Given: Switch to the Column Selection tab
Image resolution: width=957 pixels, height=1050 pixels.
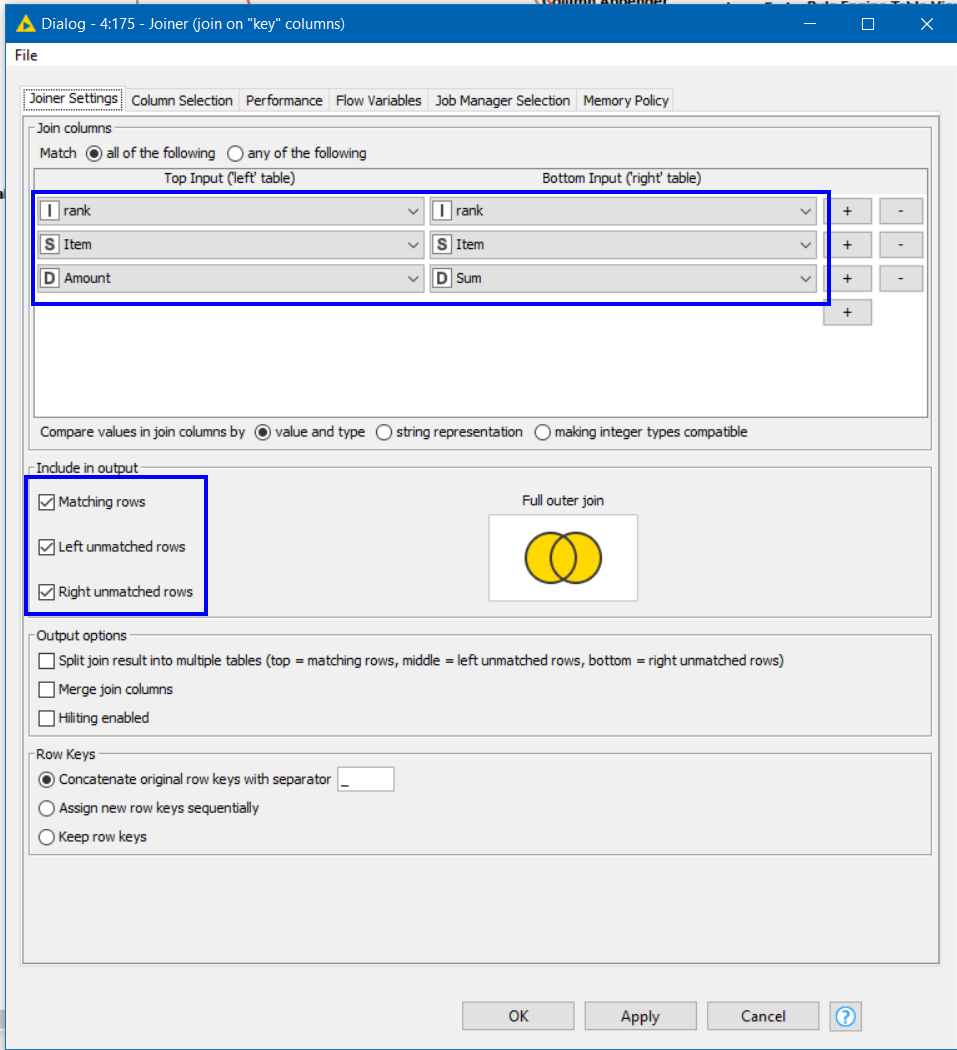Looking at the screenshot, I should 182,100.
